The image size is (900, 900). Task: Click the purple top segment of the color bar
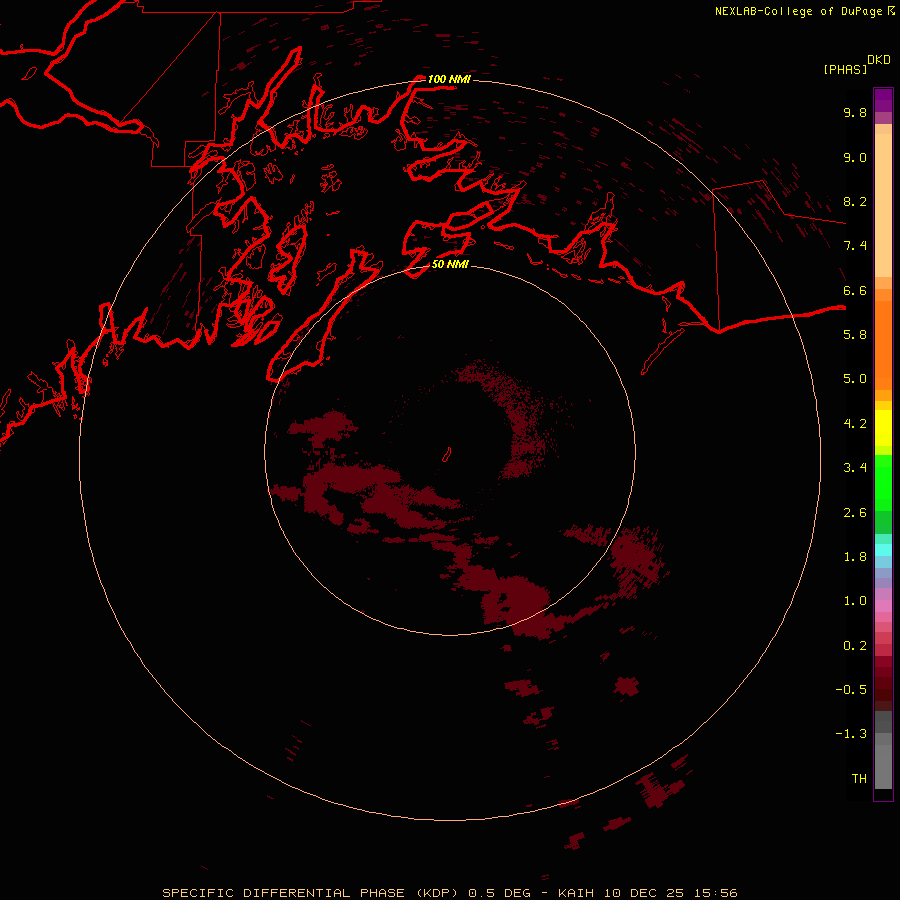pos(883,100)
